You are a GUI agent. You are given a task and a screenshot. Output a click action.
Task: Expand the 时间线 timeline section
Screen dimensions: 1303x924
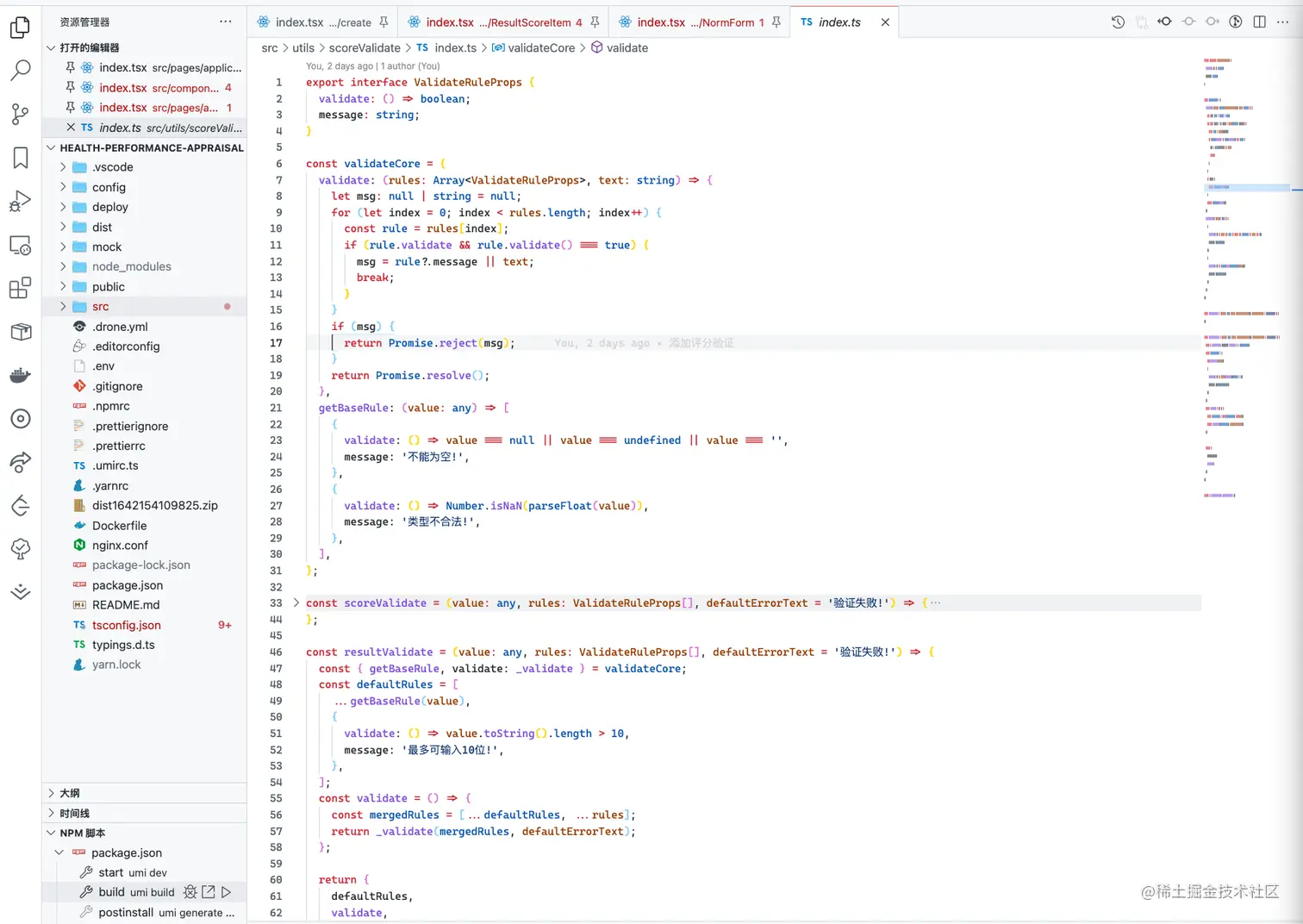[x=144, y=813]
